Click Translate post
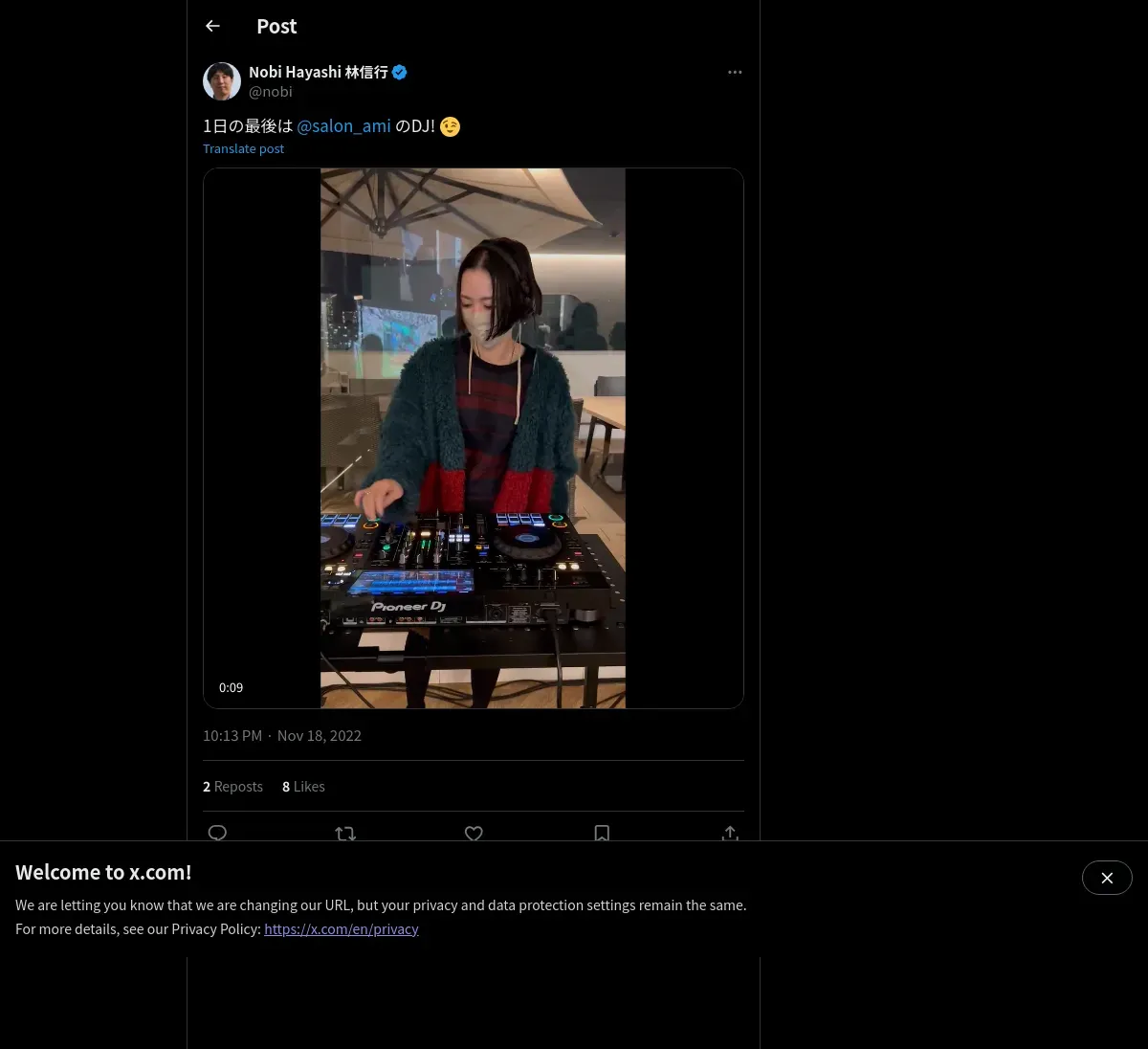1148x1049 pixels. coord(243,148)
